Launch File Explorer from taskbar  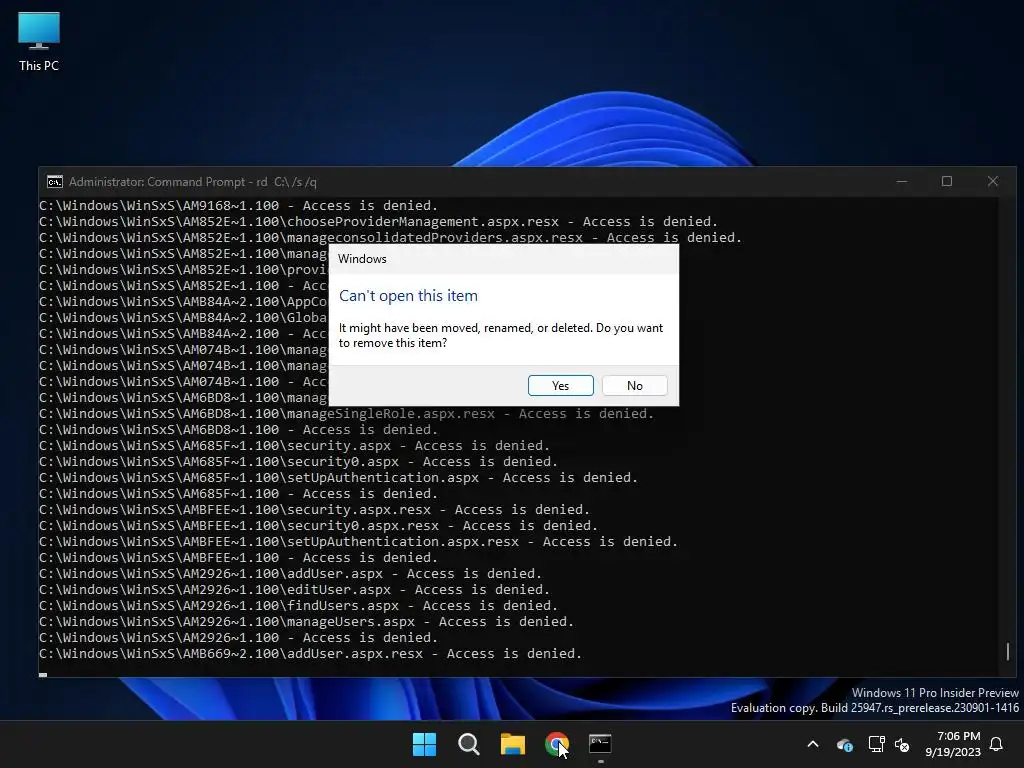coord(513,744)
